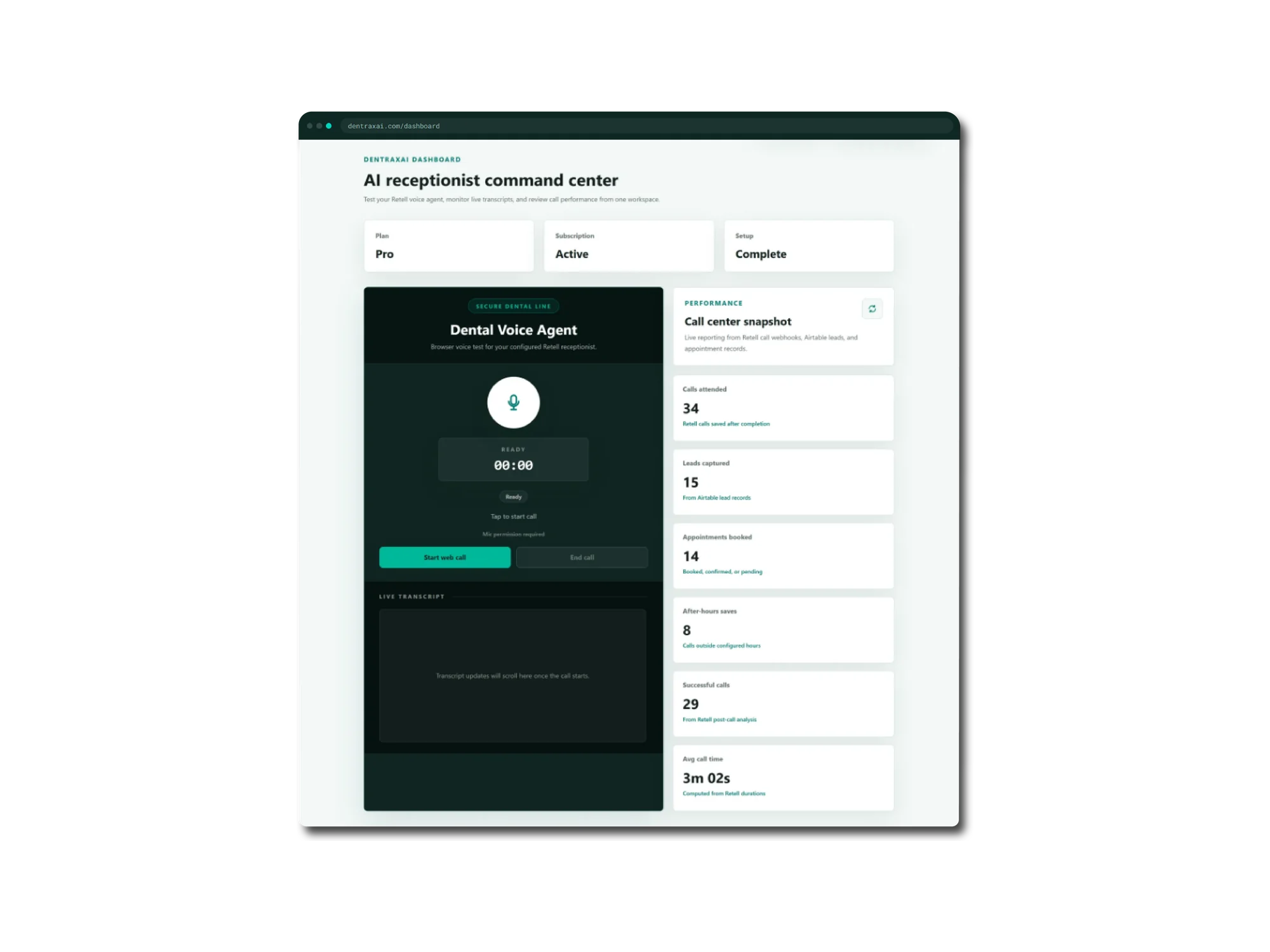Image resolution: width=1270 pixels, height=952 pixels.
Task: Click Computed from Retell durations text
Action: (x=724, y=793)
